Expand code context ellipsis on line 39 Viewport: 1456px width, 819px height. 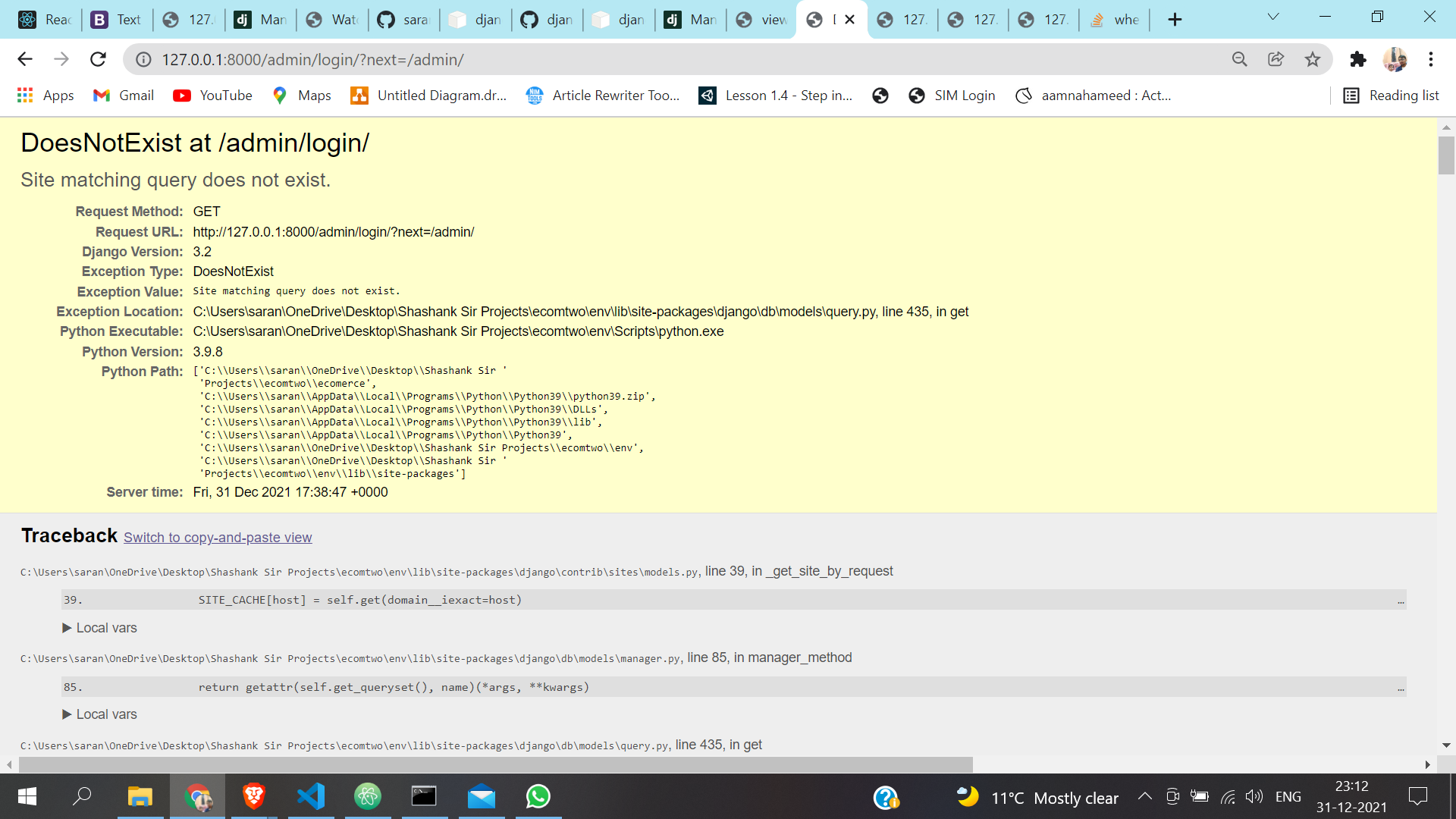pos(1401,601)
